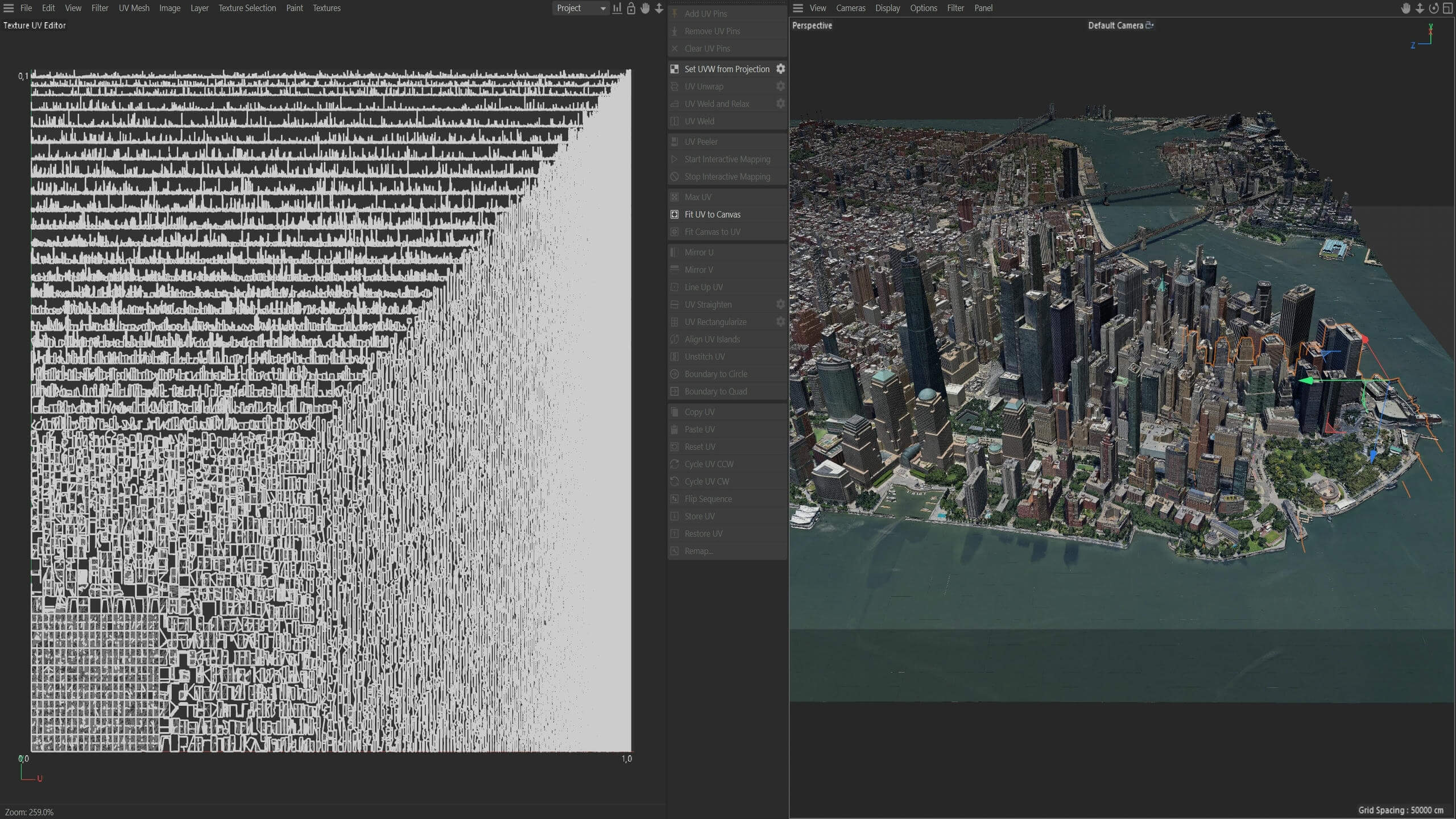Viewport: 1456px width, 819px height.
Task: Open the Layer menu in UV editor
Action: tap(199, 8)
